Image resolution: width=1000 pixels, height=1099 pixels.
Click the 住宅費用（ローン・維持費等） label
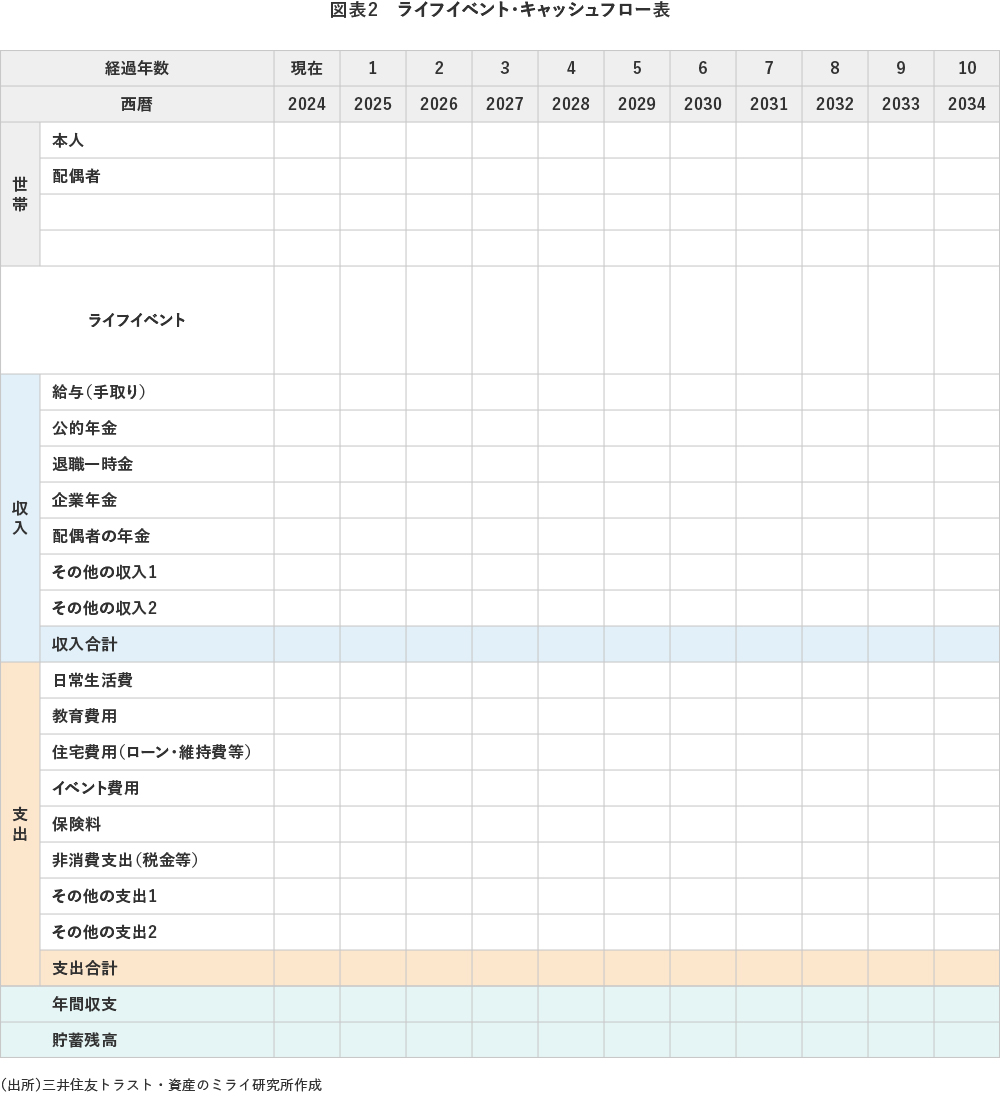pos(145,752)
